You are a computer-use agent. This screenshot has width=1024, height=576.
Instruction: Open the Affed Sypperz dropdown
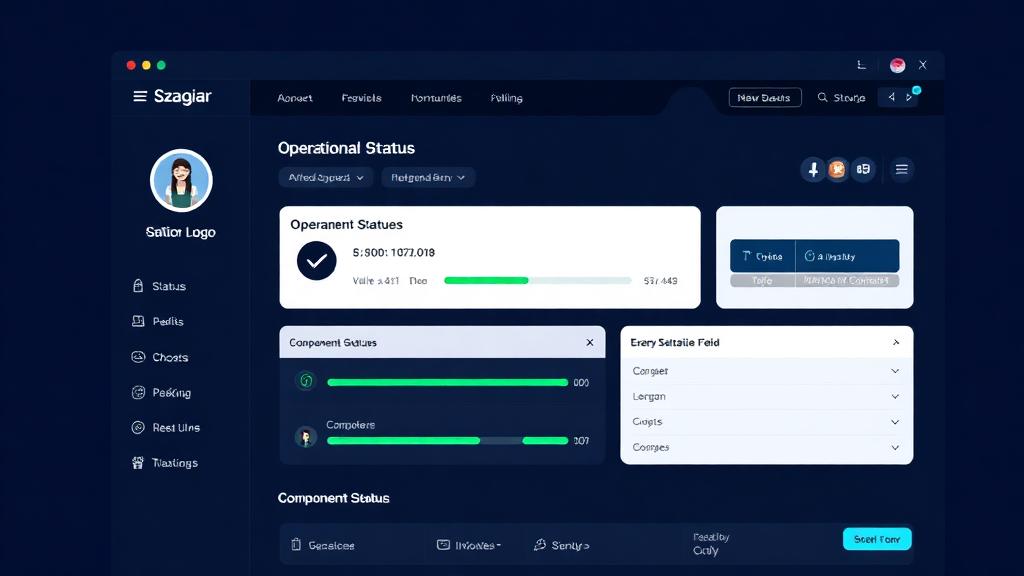click(325, 177)
